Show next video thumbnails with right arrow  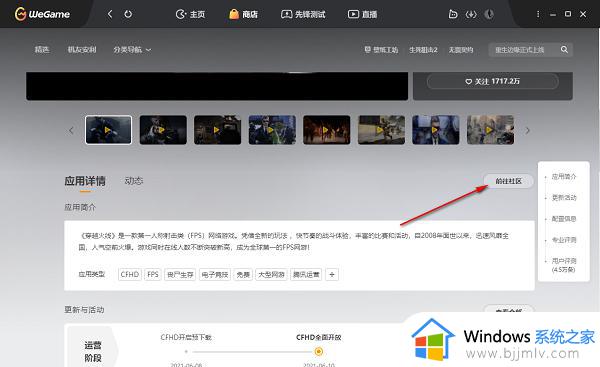point(528,130)
